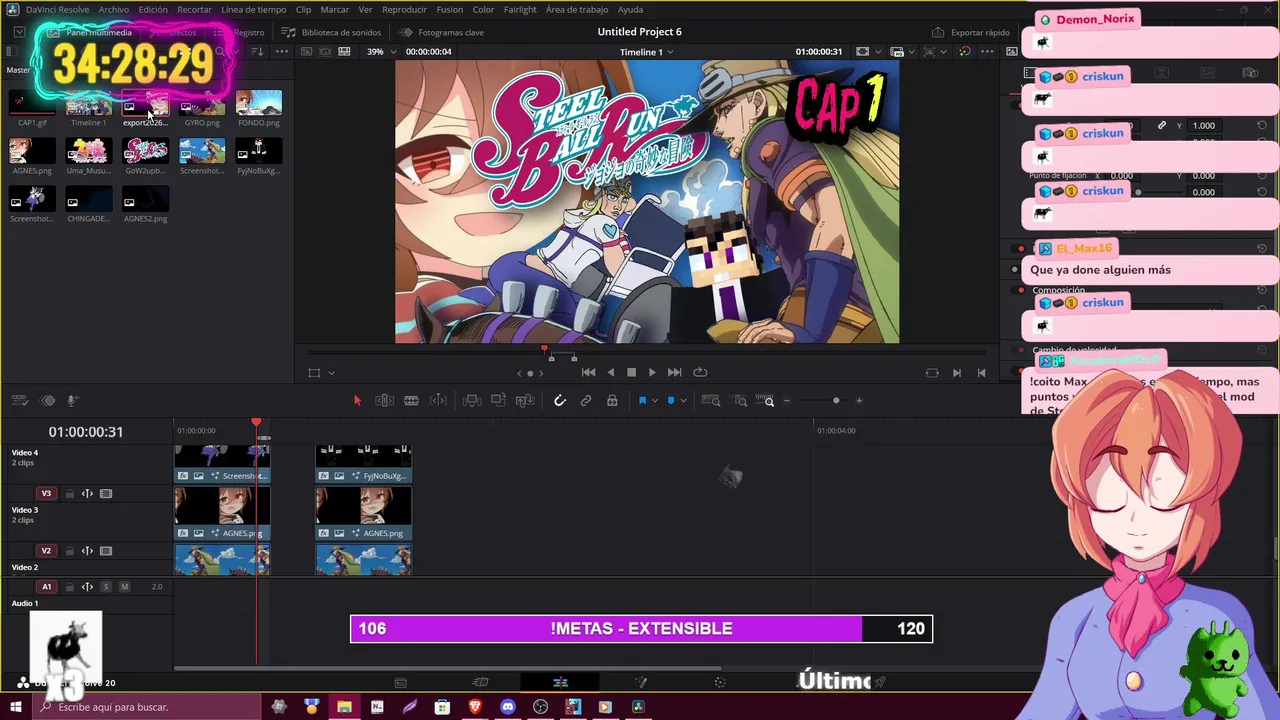Viewport: 1280px width, 720px height.
Task: Toggle Video 2 track enable filmstrip icon
Action: pos(106,551)
